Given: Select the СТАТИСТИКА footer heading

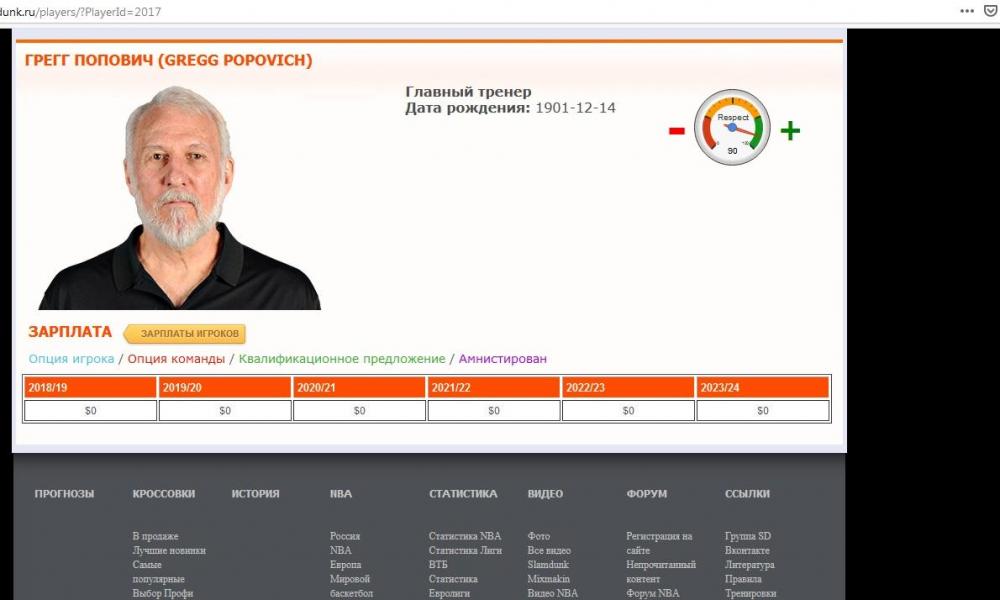Looking at the screenshot, I should coord(463,494).
